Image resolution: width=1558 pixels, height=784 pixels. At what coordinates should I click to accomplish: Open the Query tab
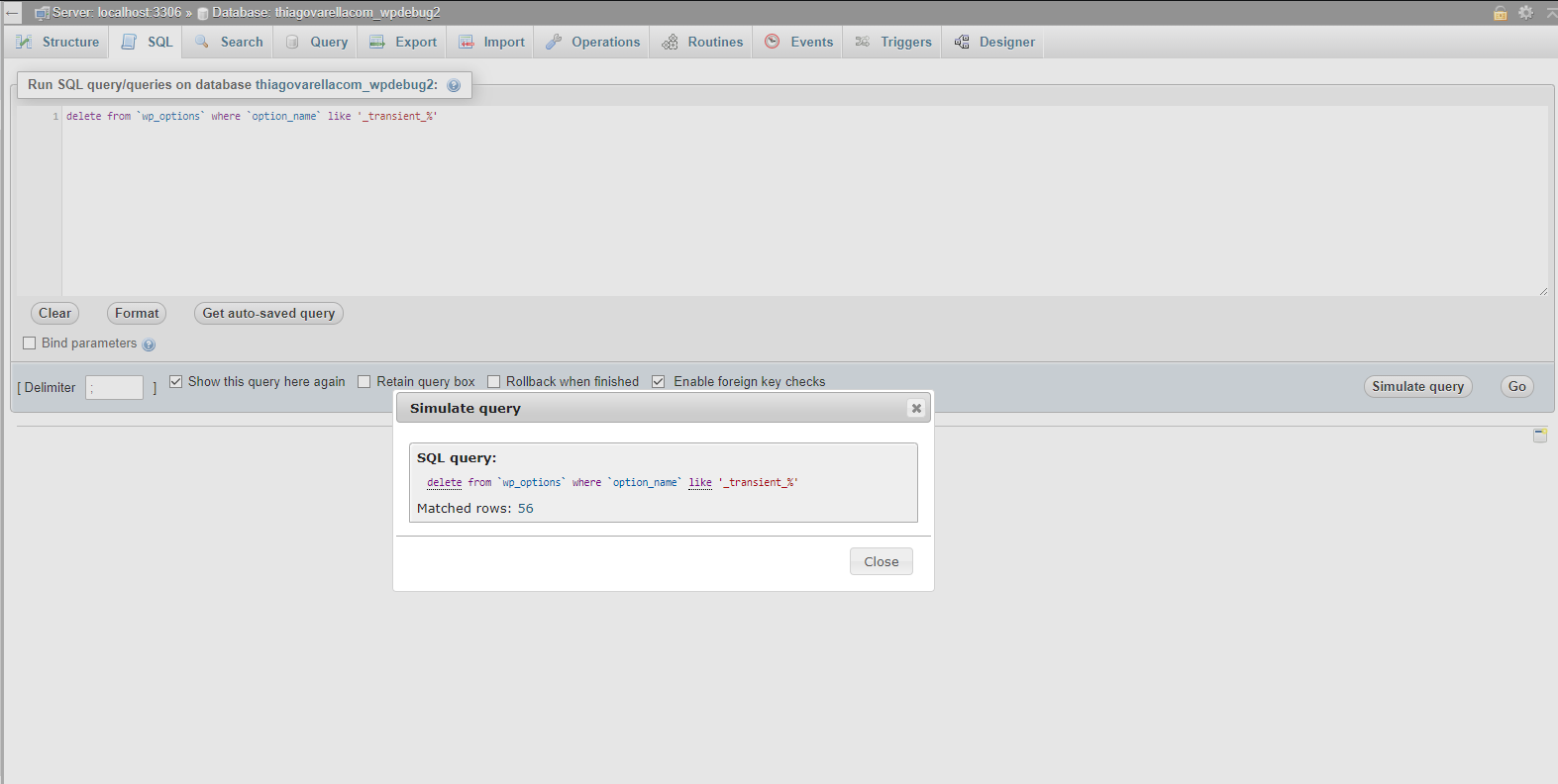click(x=317, y=42)
